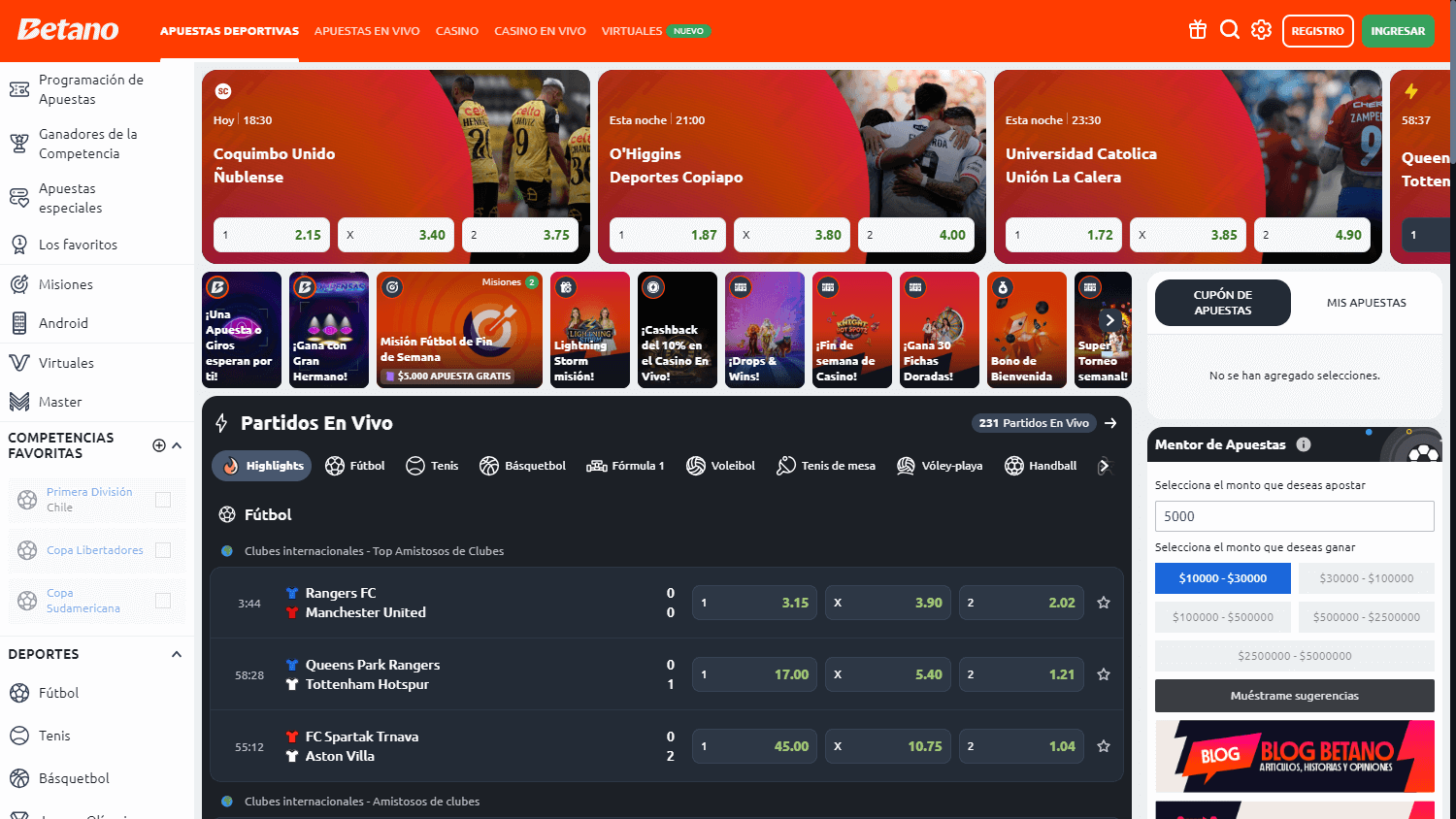Bet on draw 3.80 O'Higgins match

point(792,235)
